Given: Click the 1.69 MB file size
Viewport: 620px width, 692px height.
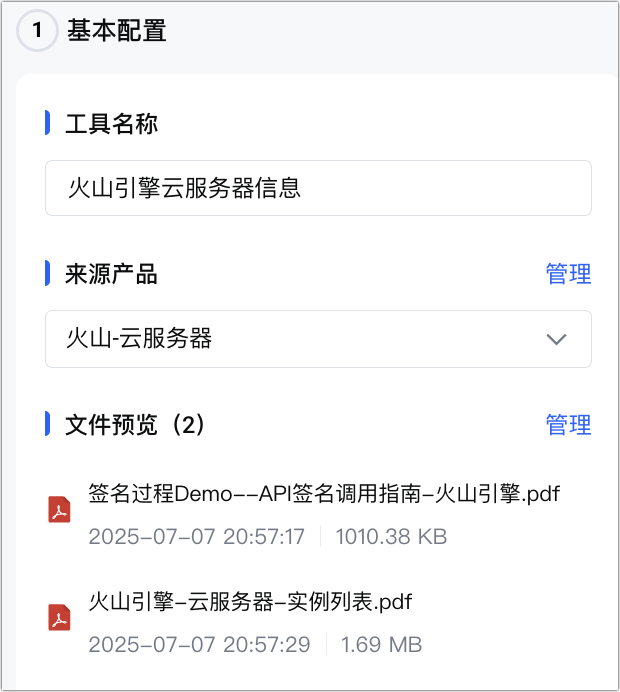Looking at the screenshot, I should pyautogui.click(x=381, y=644).
